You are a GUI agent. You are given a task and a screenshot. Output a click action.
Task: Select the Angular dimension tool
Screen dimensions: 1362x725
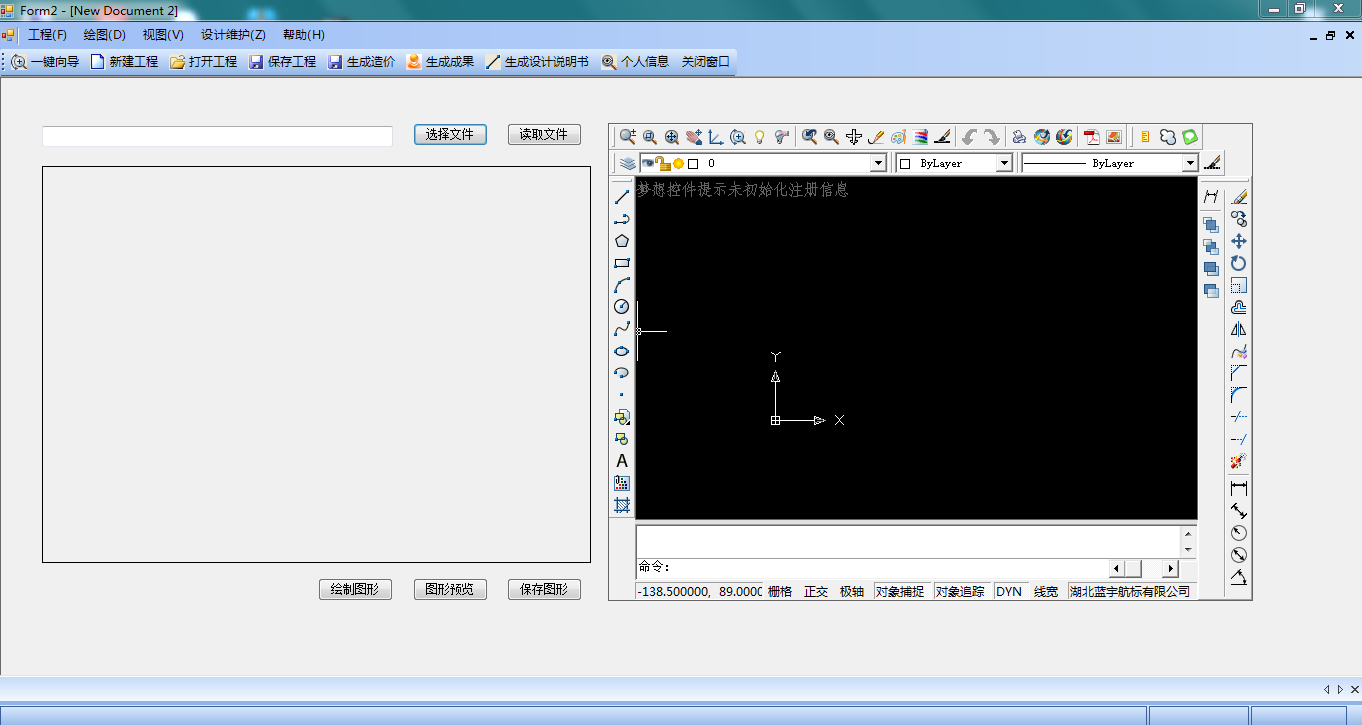pyautogui.click(x=1239, y=576)
